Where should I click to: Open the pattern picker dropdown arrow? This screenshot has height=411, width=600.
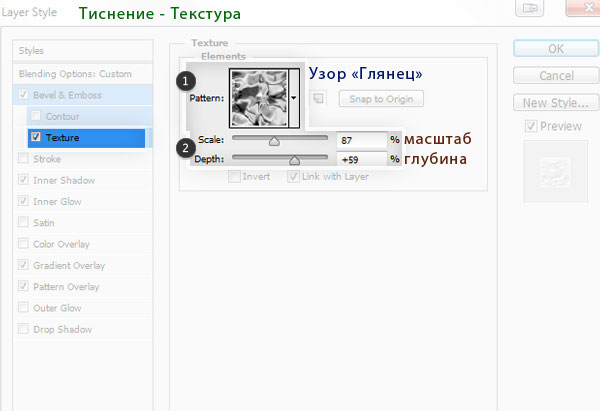(x=294, y=98)
